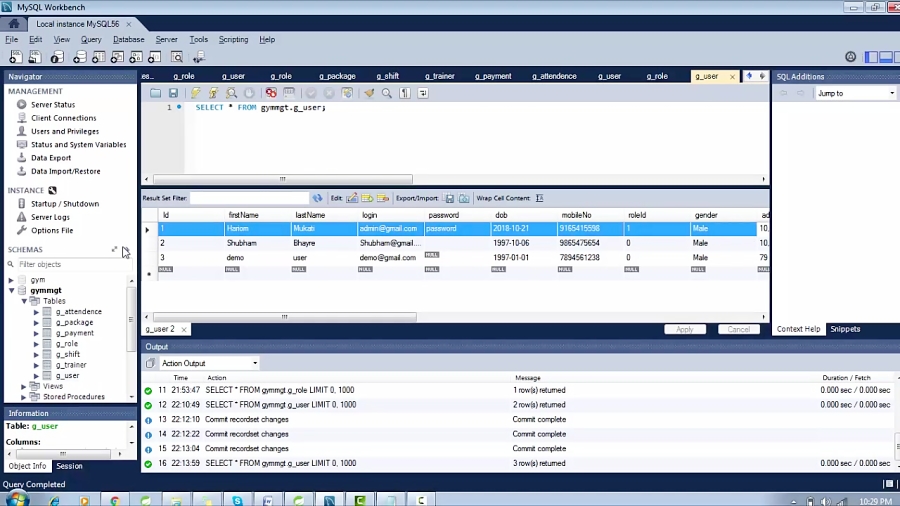This screenshot has width=900, height=506.
Task: Collapse the Tables node
Action: (24, 301)
